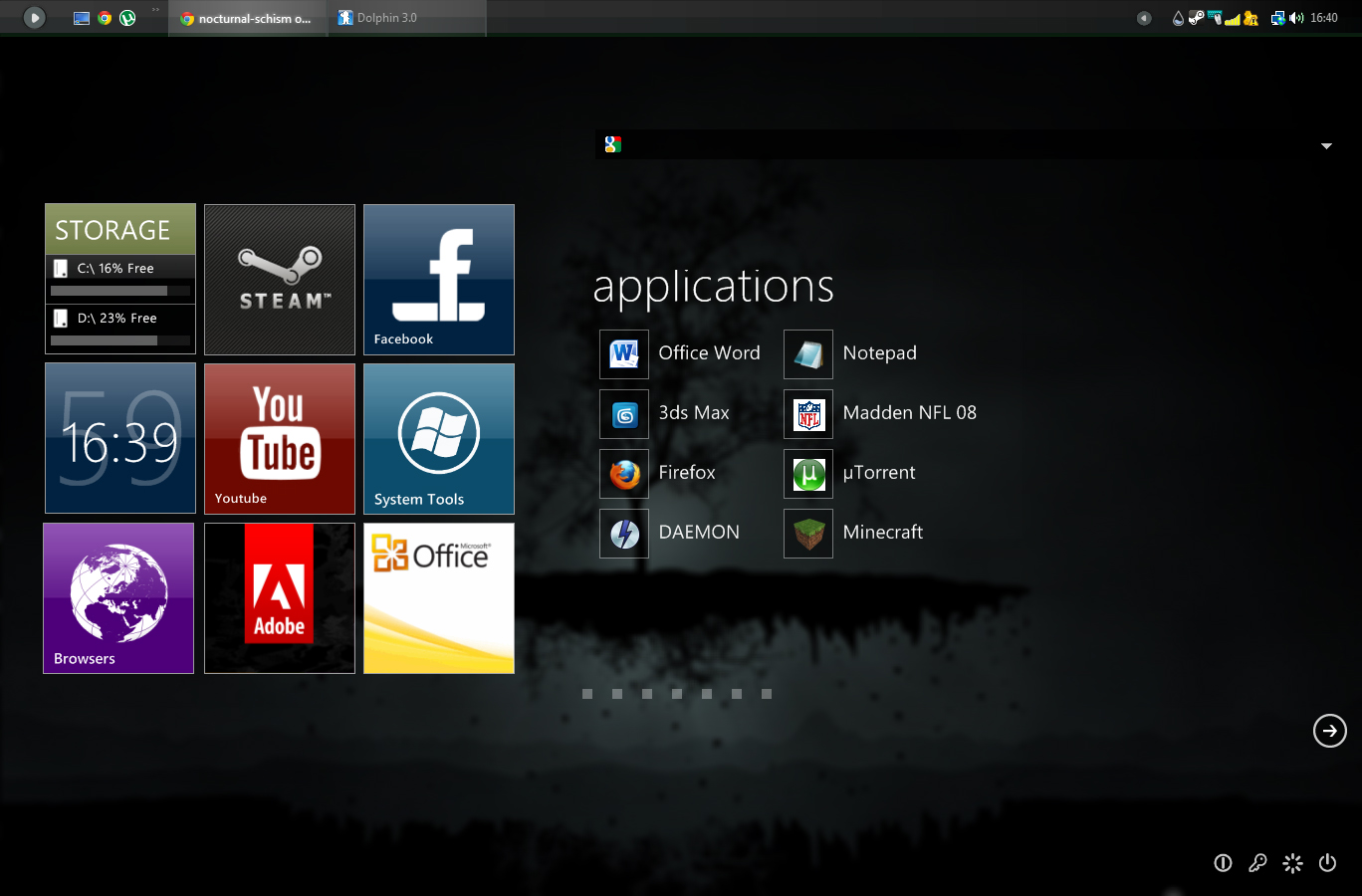
Task: Click the D:\ drive usage bar
Action: 120,340
